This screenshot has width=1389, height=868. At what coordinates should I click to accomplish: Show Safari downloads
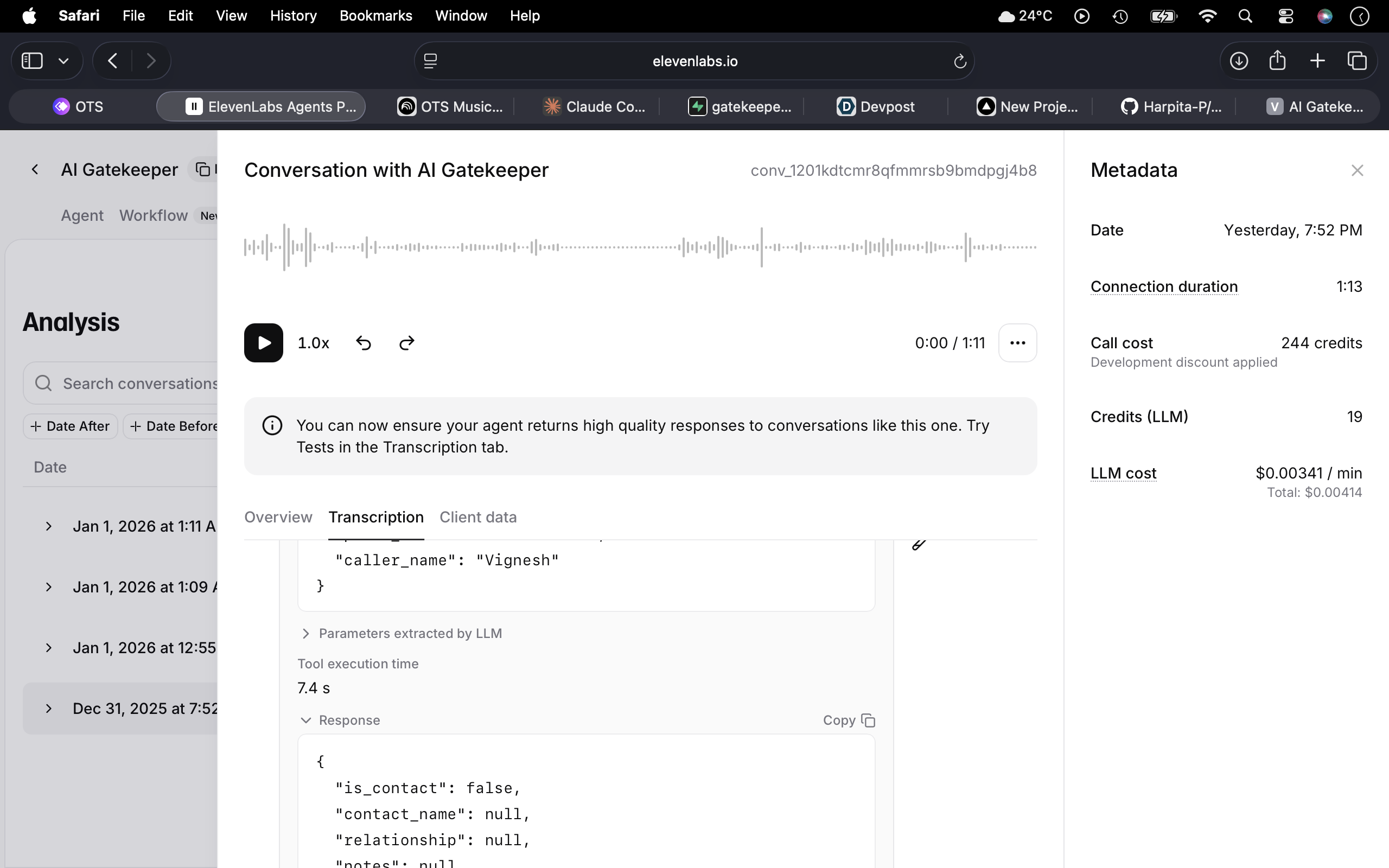coord(1239,61)
